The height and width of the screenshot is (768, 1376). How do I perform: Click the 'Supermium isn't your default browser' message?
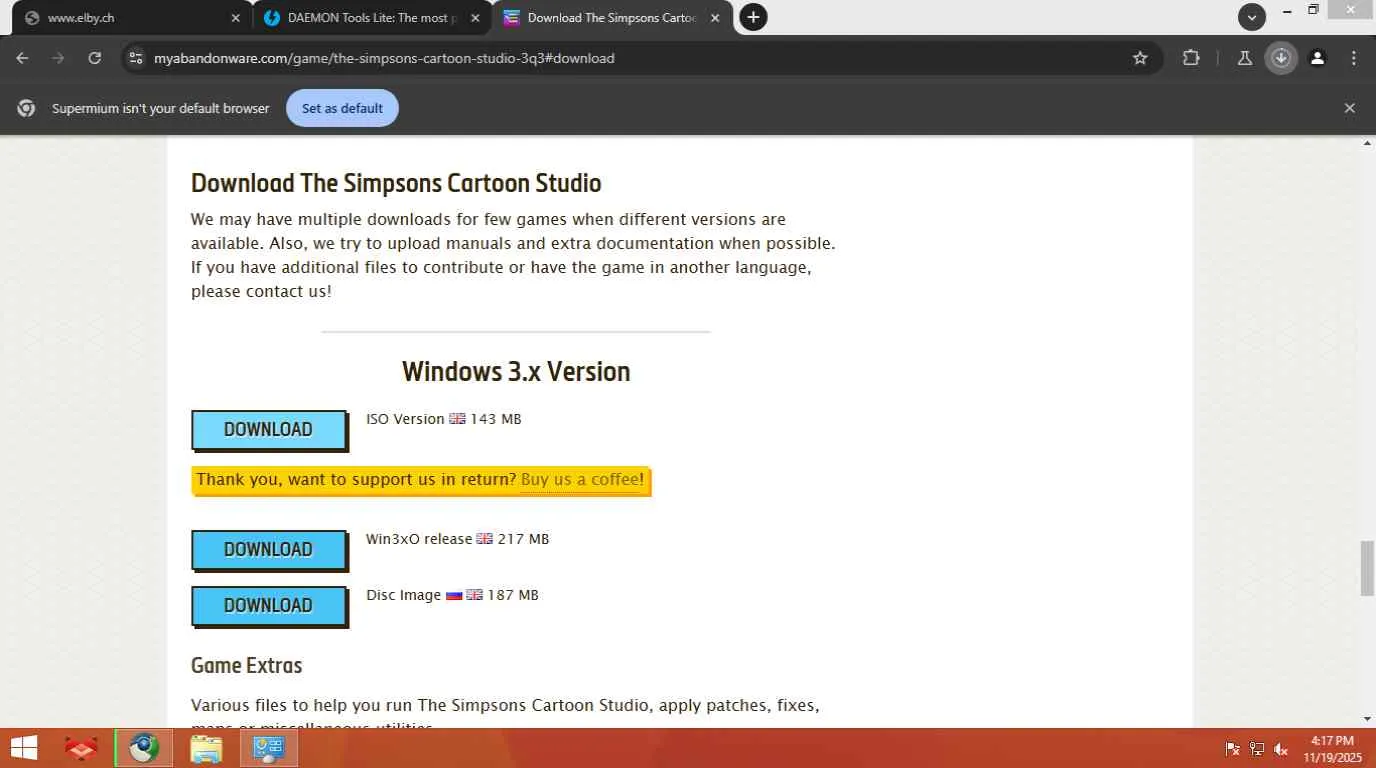[x=161, y=108]
